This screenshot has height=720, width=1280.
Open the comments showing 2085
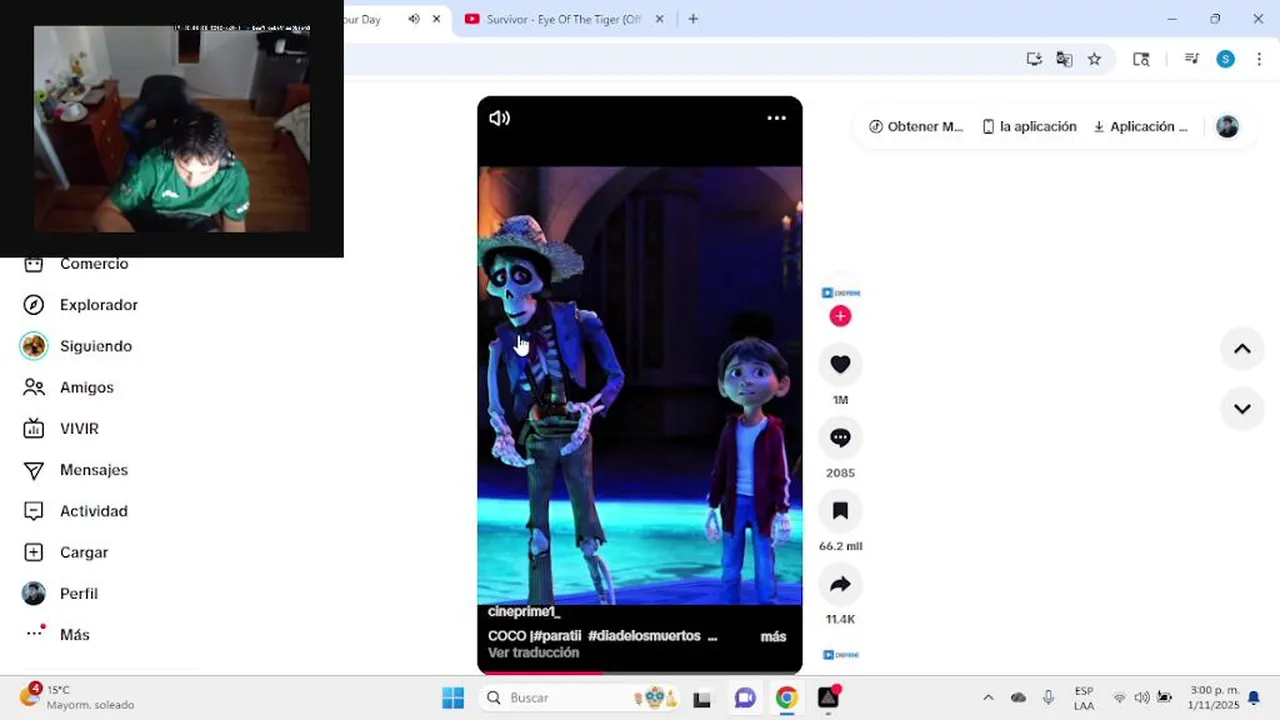(x=840, y=438)
